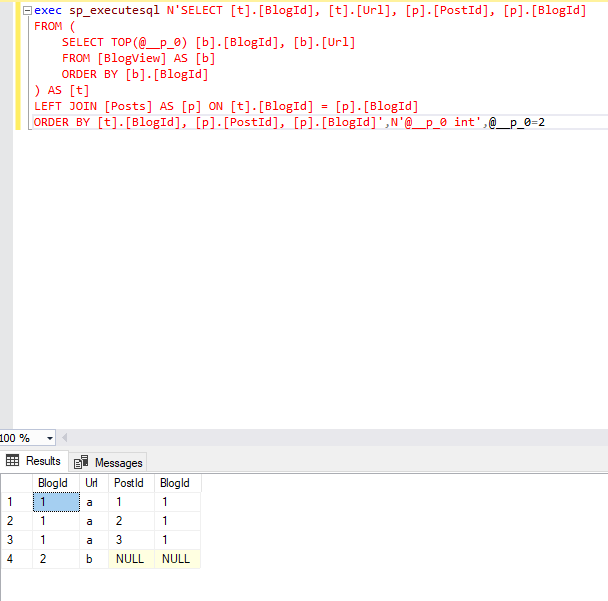Select the Url column header
Image resolution: width=608 pixels, height=601 pixels.
(x=94, y=483)
